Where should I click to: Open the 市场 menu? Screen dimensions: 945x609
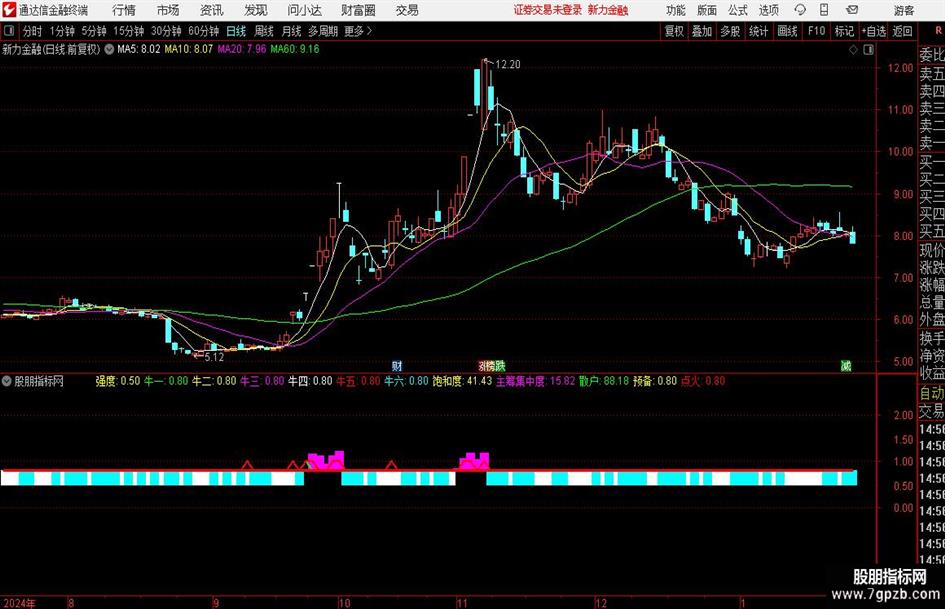tap(168, 10)
